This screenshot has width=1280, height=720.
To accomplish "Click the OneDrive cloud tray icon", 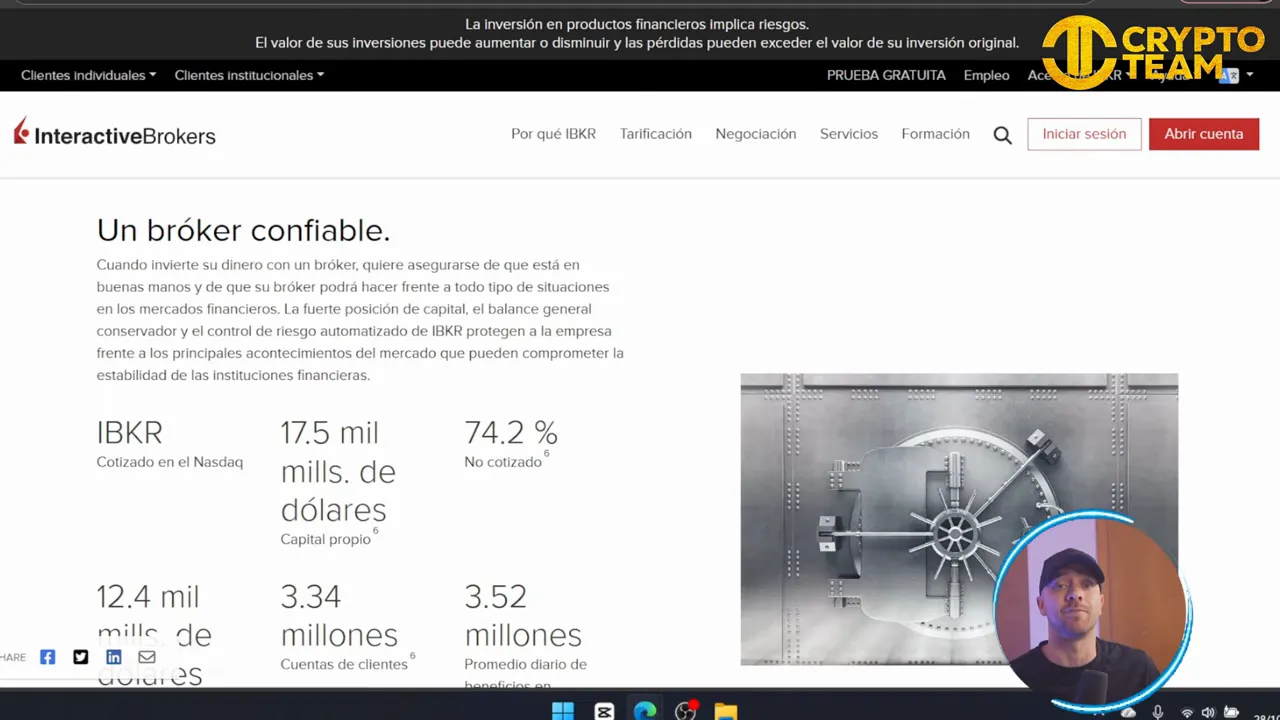I will tap(1129, 713).
